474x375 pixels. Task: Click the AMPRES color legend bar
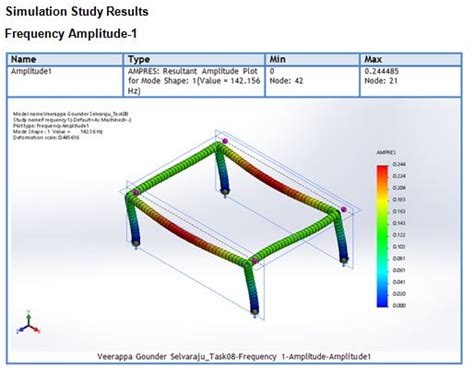pos(383,236)
